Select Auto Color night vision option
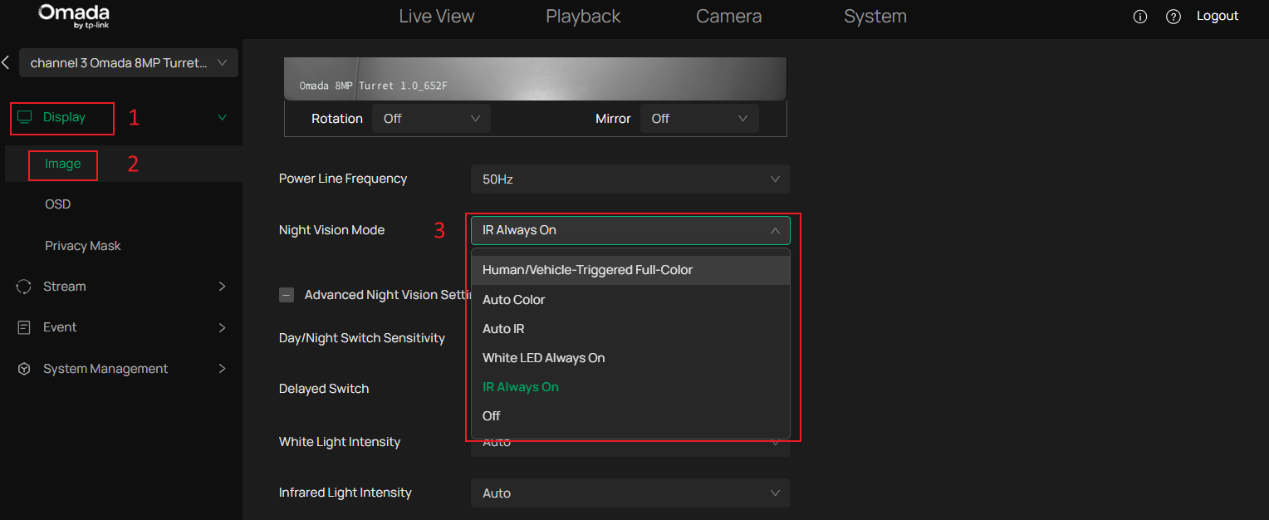This screenshot has height=520, width=1269. pyautogui.click(x=631, y=300)
